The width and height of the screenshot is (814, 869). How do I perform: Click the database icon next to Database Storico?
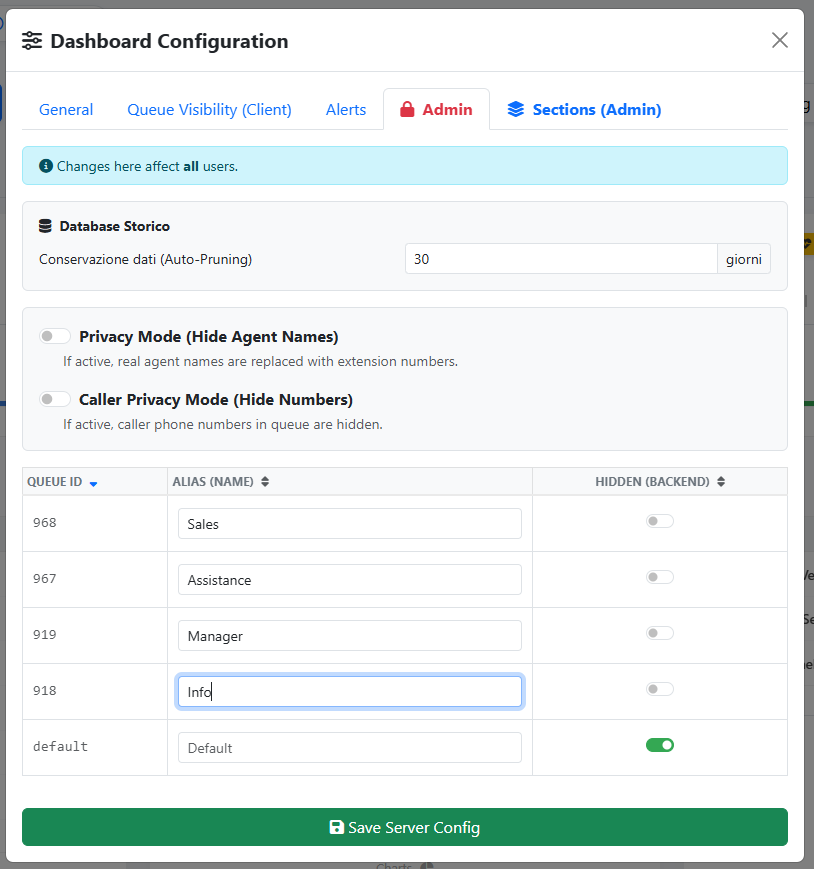click(45, 226)
